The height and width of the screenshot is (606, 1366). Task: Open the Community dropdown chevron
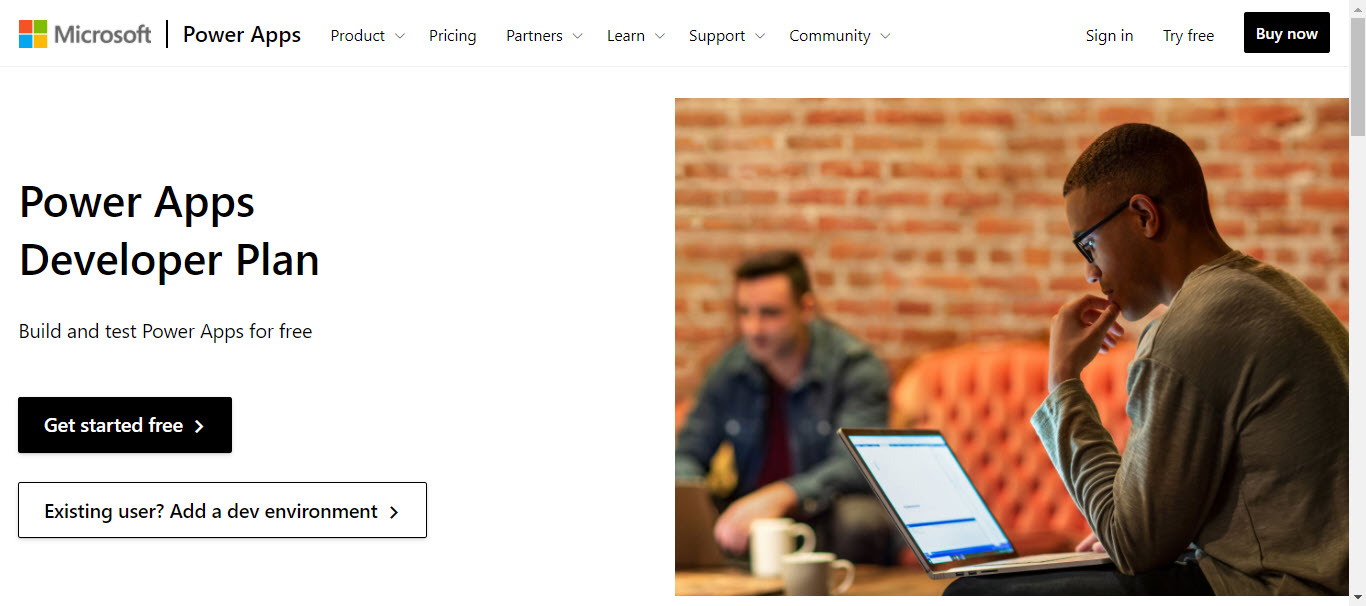885,36
